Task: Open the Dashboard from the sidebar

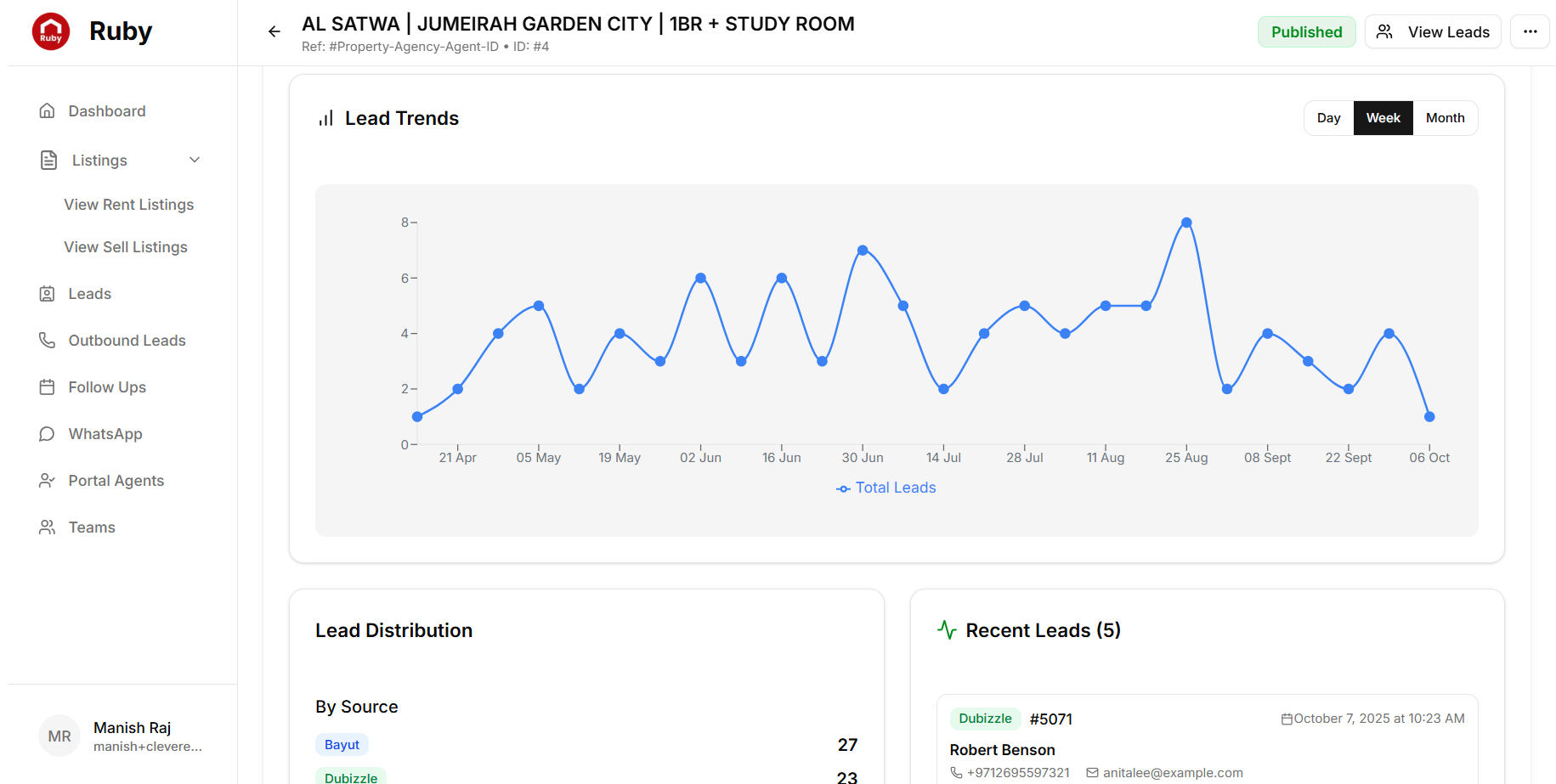Action: 48,110
